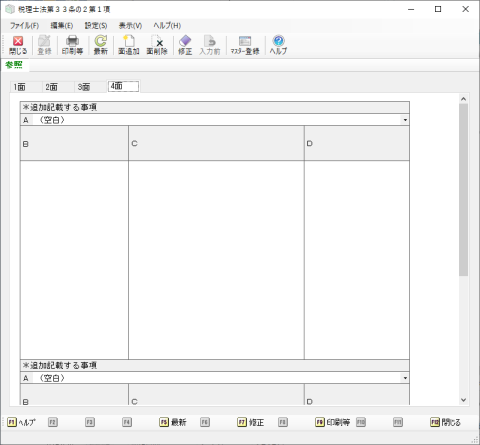This screenshot has width=480, height=445.
Task: Add a page with 面追加 icon
Action: (129, 45)
